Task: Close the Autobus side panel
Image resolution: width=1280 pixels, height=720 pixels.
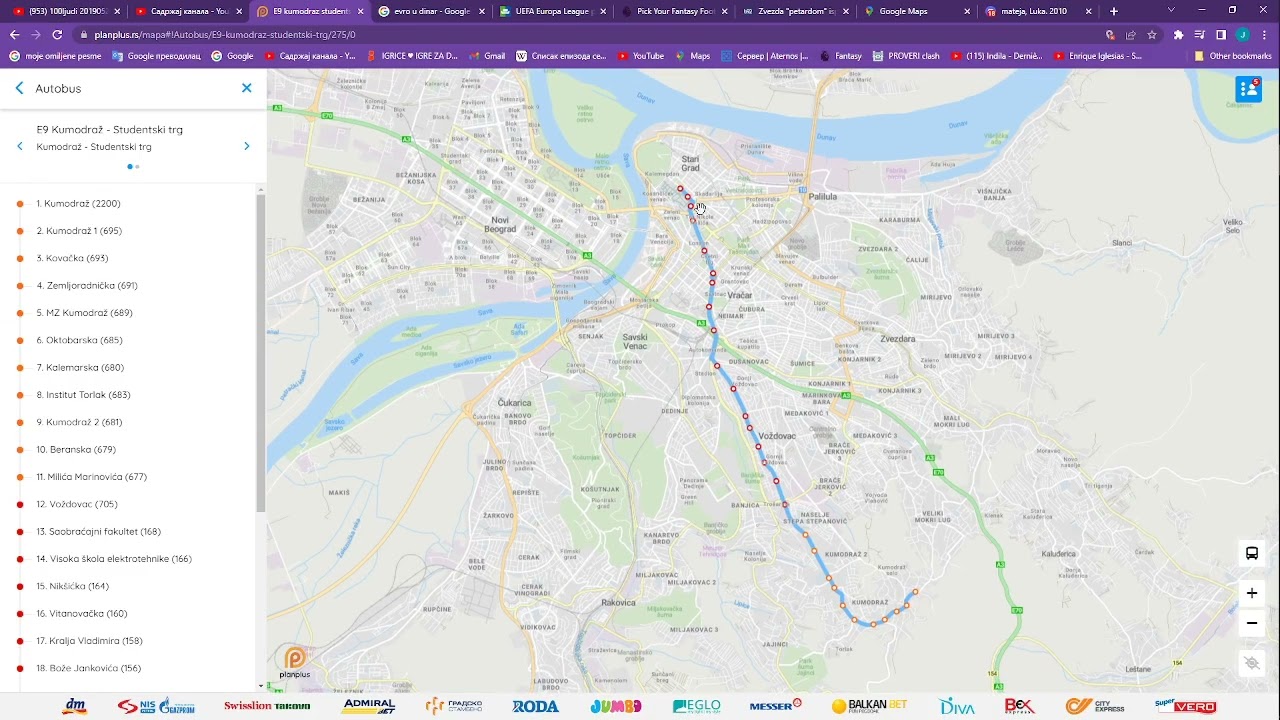Action: (x=247, y=88)
